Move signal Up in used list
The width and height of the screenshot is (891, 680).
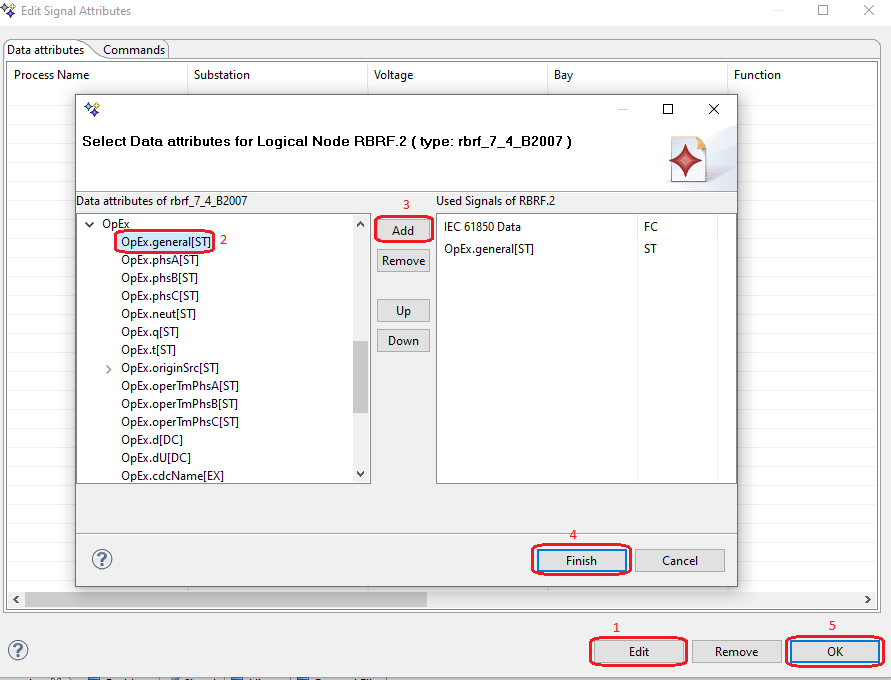point(403,311)
